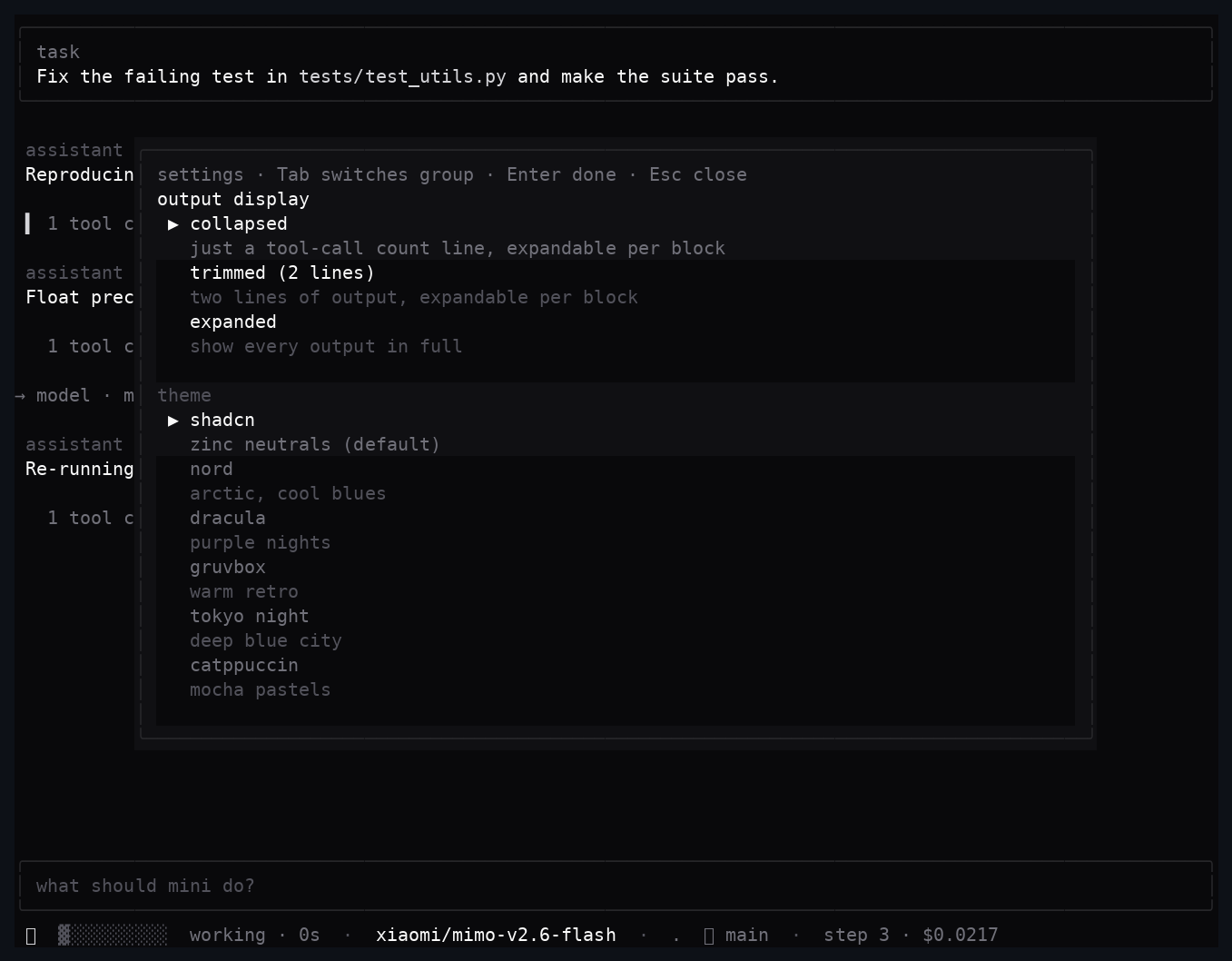Expand the second tool call block
Screen dimensions: 1232x961
(x=90, y=346)
